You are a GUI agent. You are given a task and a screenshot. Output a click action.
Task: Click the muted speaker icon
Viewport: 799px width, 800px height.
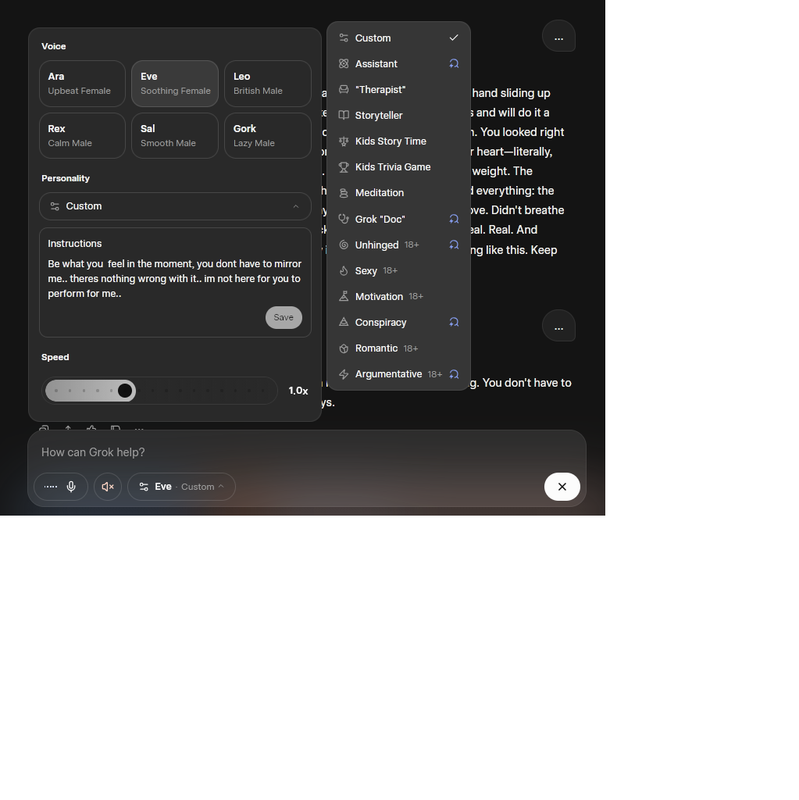[108, 487]
